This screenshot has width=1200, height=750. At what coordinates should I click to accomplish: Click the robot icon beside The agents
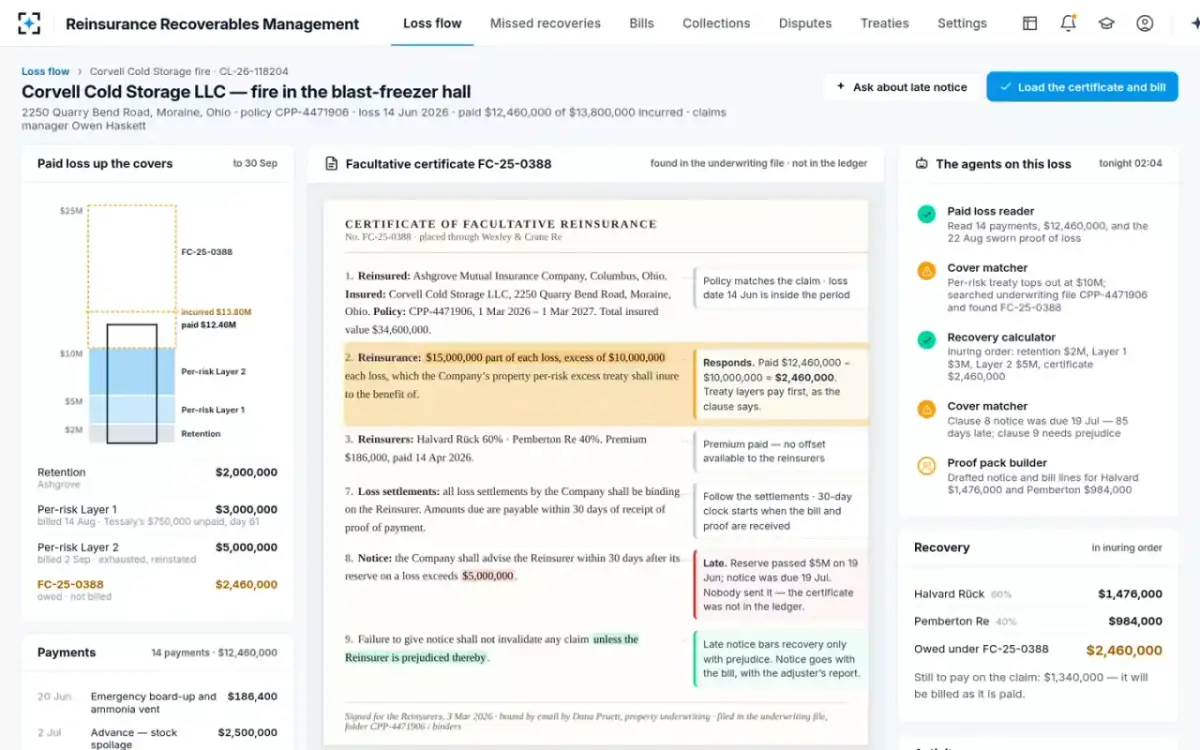click(x=922, y=163)
